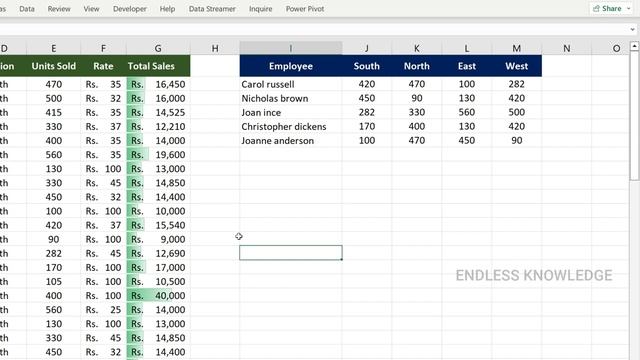This screenshot has width=640, height=360.
Task: Select Total Sales cell showing 12,210
Action: point(158,127)
